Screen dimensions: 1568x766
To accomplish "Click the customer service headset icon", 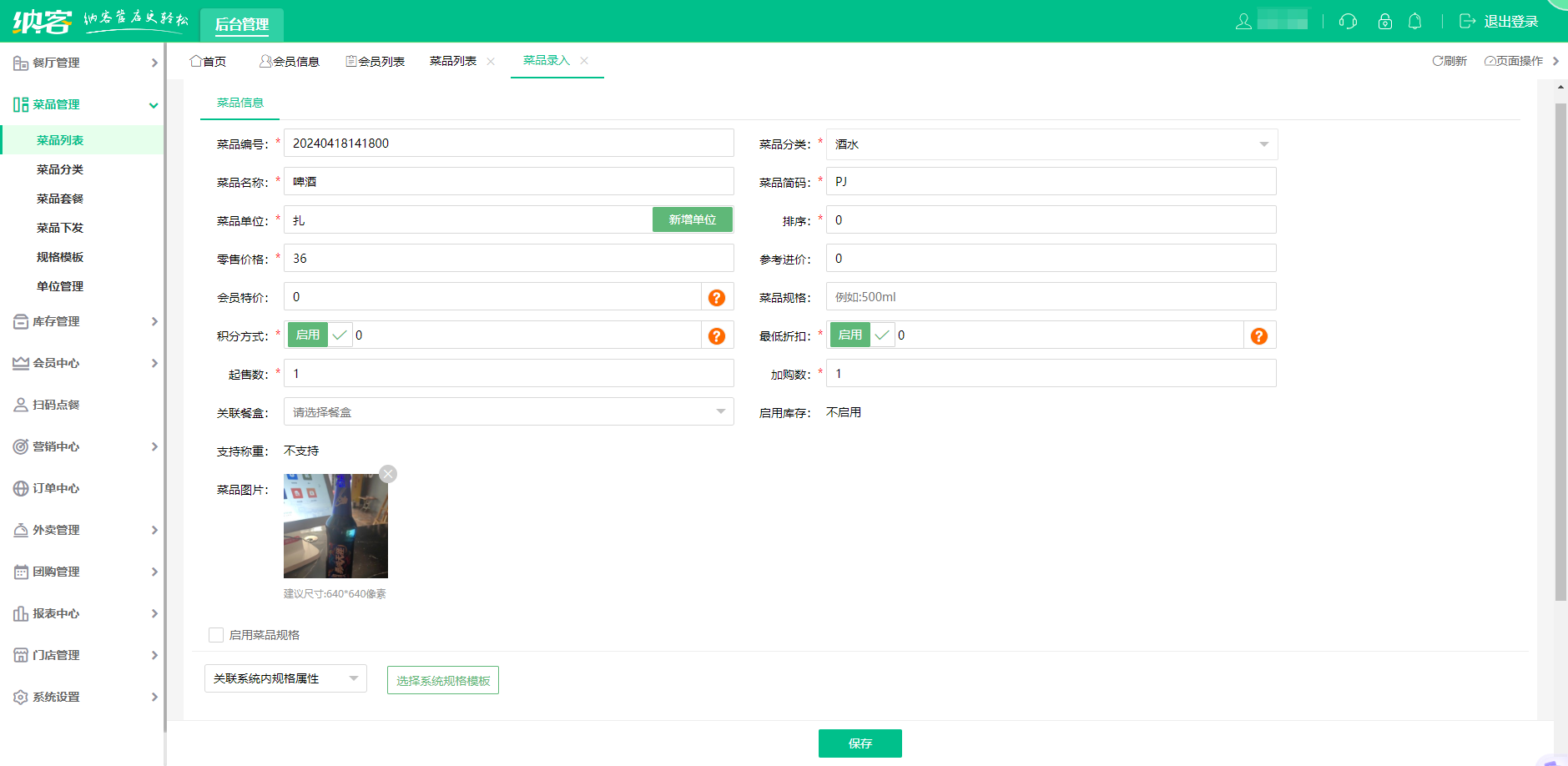I will 1348,22.
